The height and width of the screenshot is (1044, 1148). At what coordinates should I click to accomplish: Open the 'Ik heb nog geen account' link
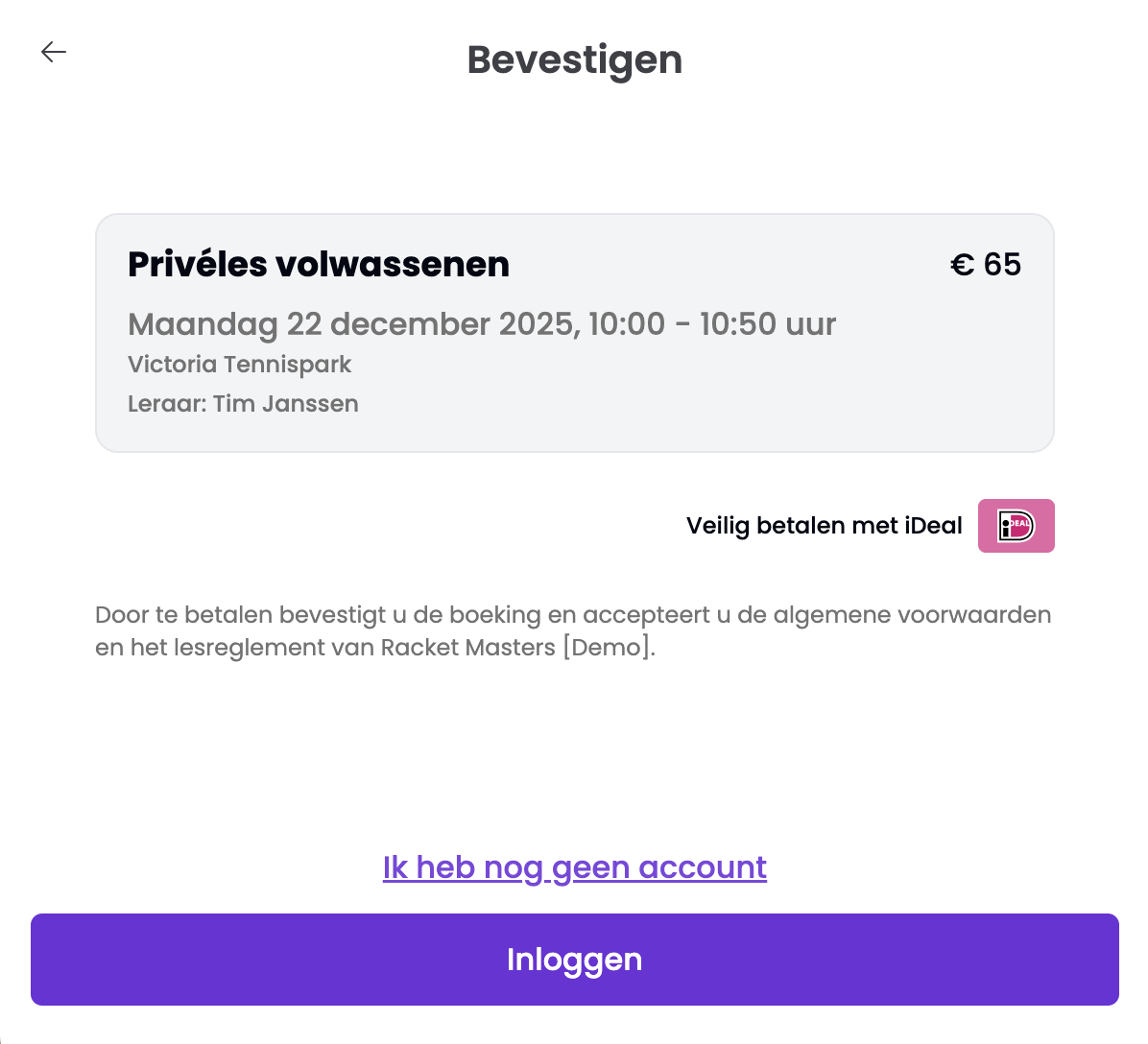(574, 866)
